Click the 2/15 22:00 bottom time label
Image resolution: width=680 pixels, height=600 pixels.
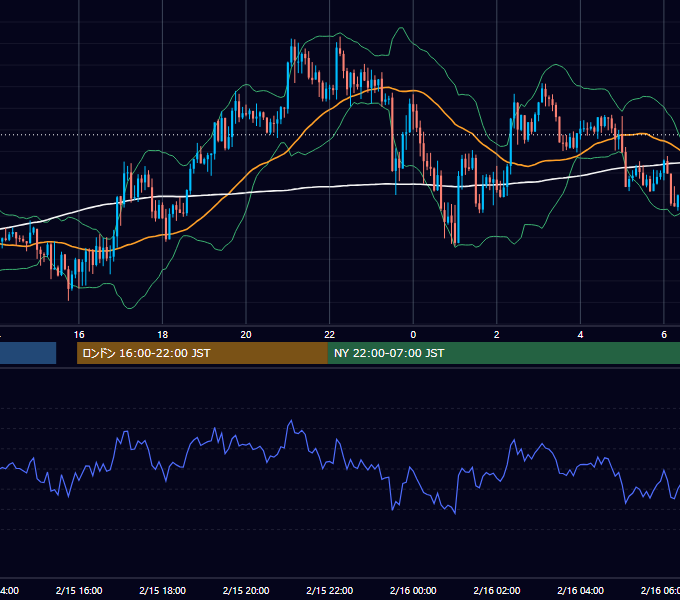pyautogui.click(x=330, y=590)
